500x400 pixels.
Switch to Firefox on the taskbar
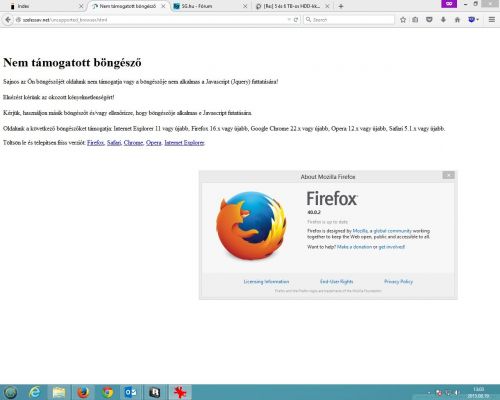[x=83, y=392]
